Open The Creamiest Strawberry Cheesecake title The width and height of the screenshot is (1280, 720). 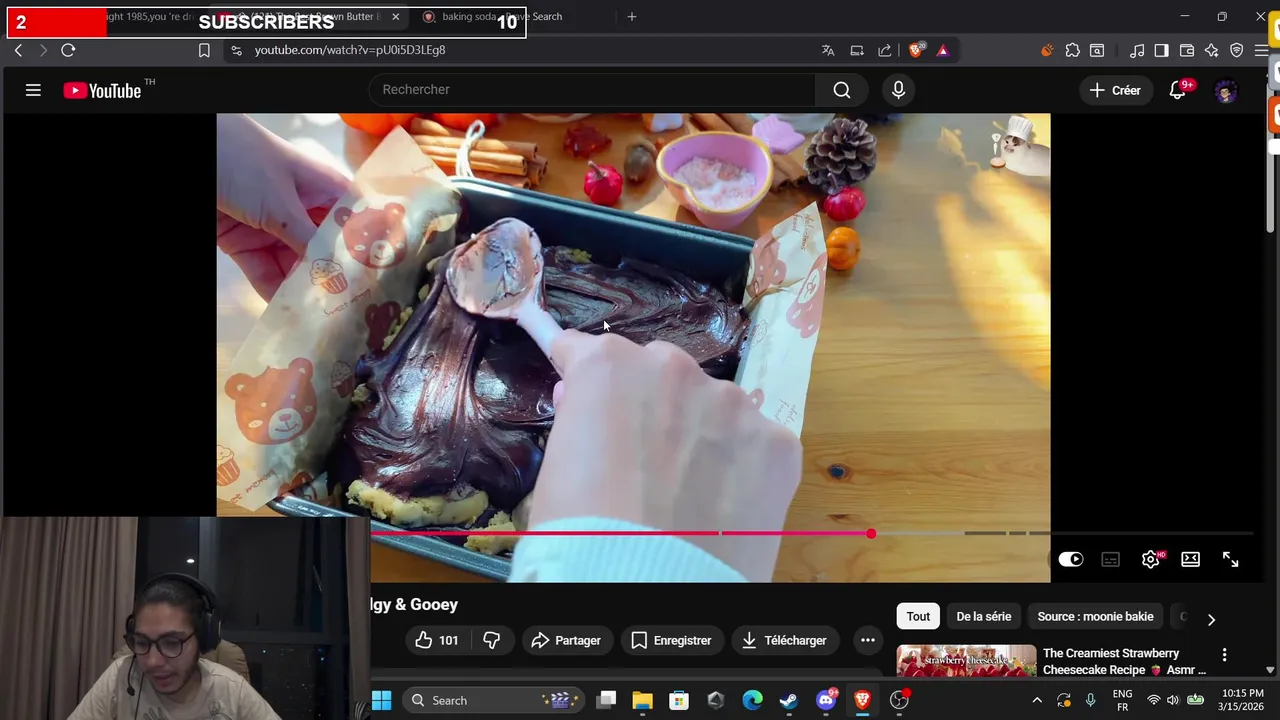1124,661
